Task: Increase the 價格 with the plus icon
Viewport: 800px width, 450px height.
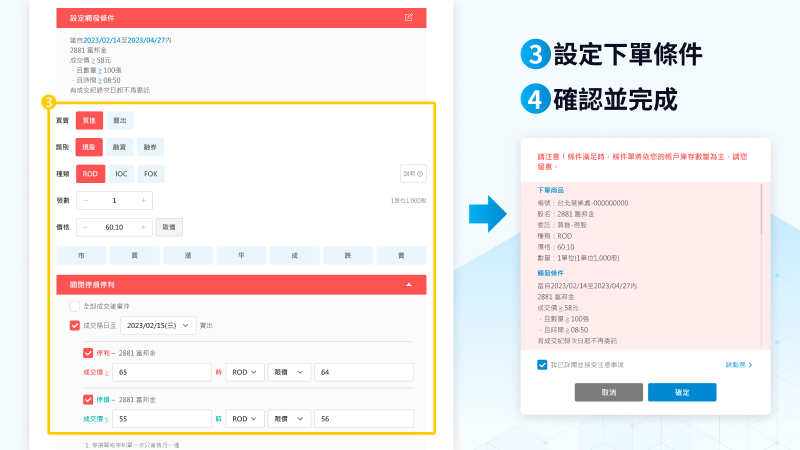Action: (x=145, y=227)
